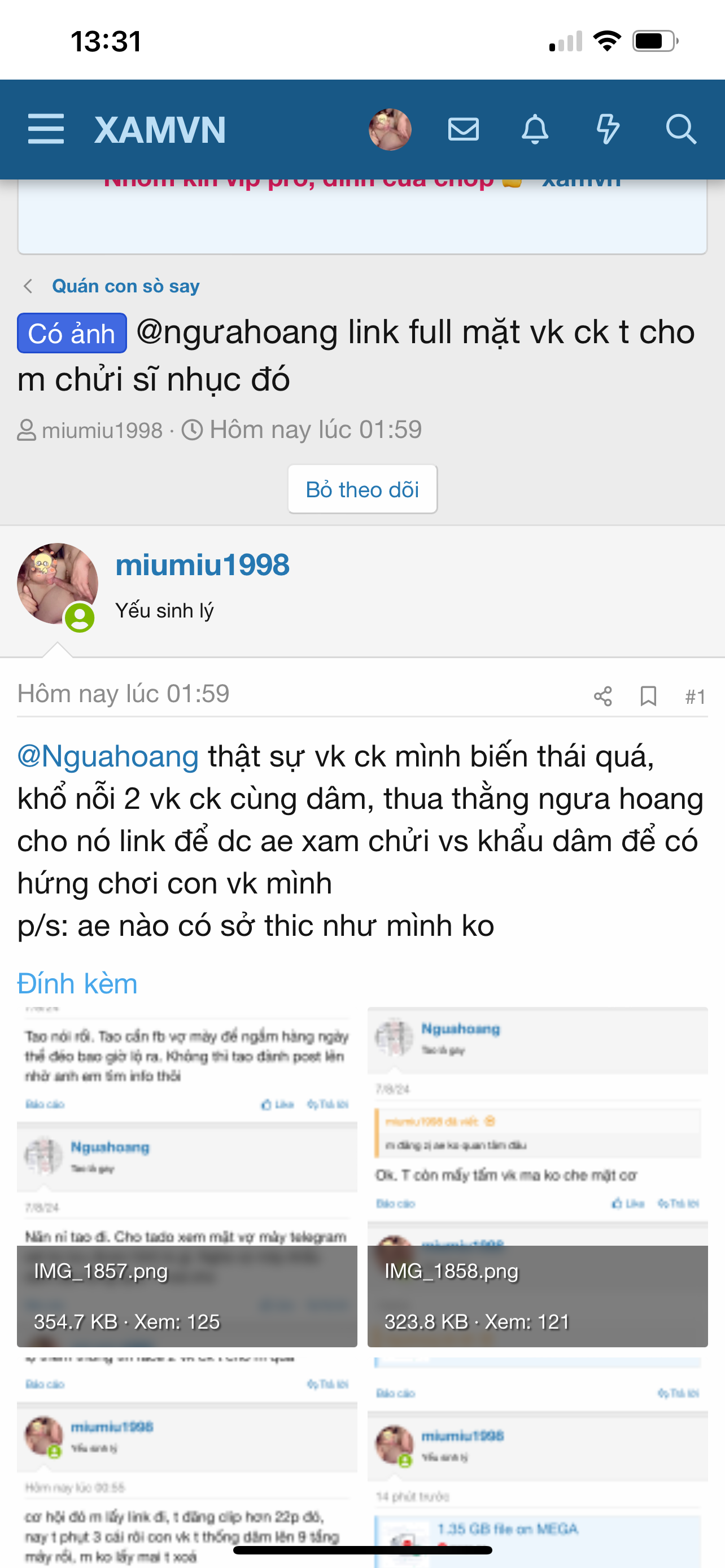The width and height of the screenshot is (725, 1568).
Task: Click the post timestamp under the avatar
Action: (123, 694)
